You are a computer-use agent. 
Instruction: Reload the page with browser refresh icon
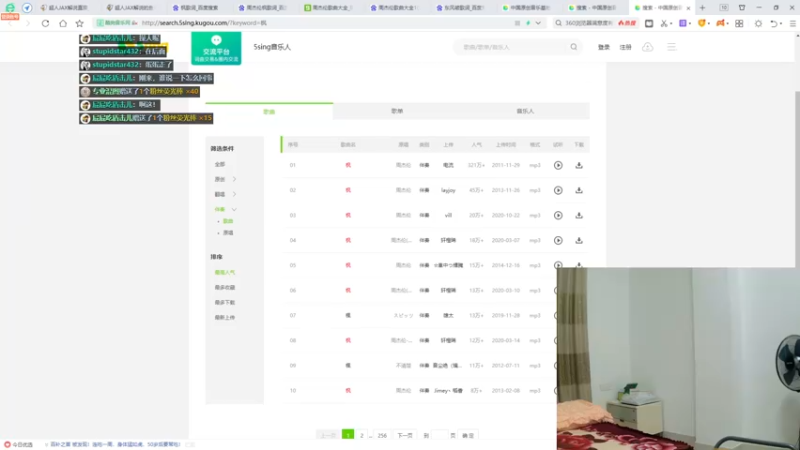45,23
